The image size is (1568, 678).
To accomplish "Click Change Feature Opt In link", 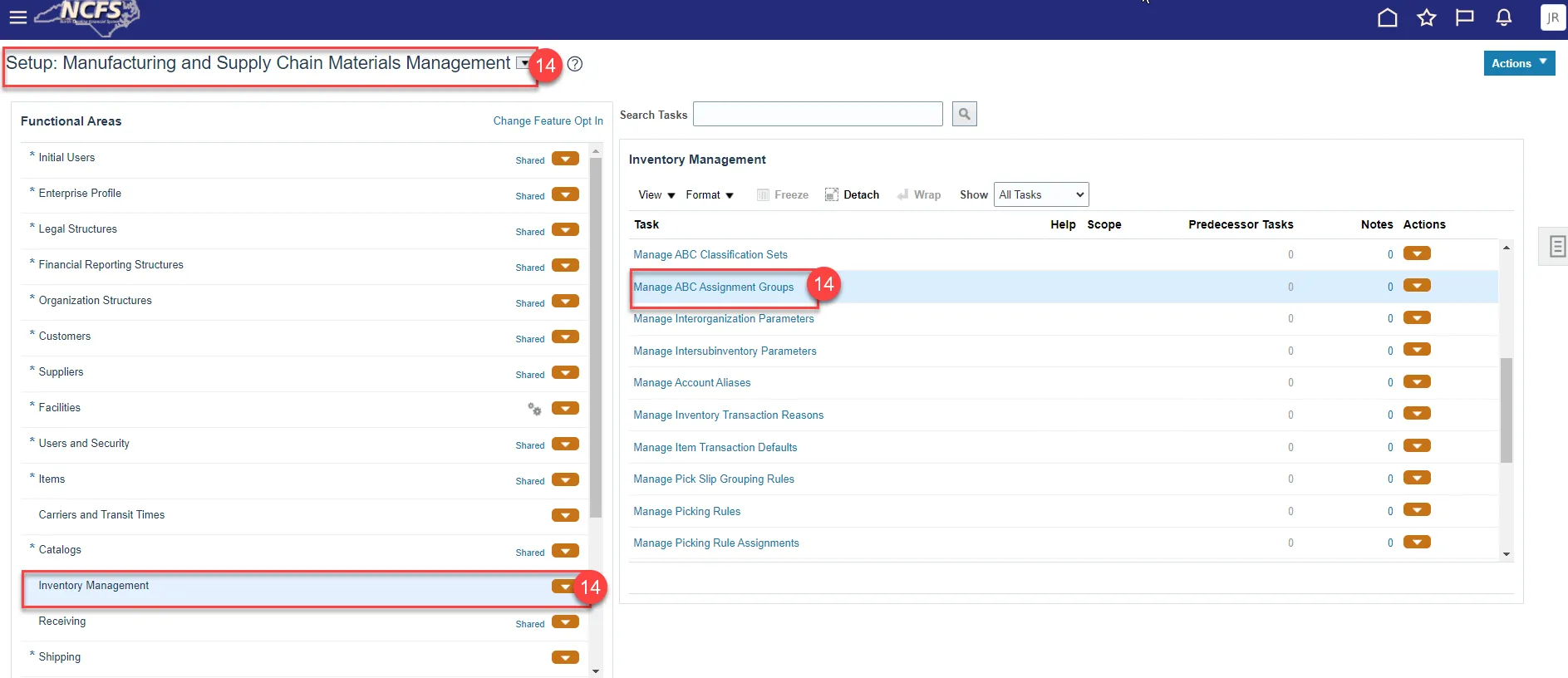I will (548, 120).
